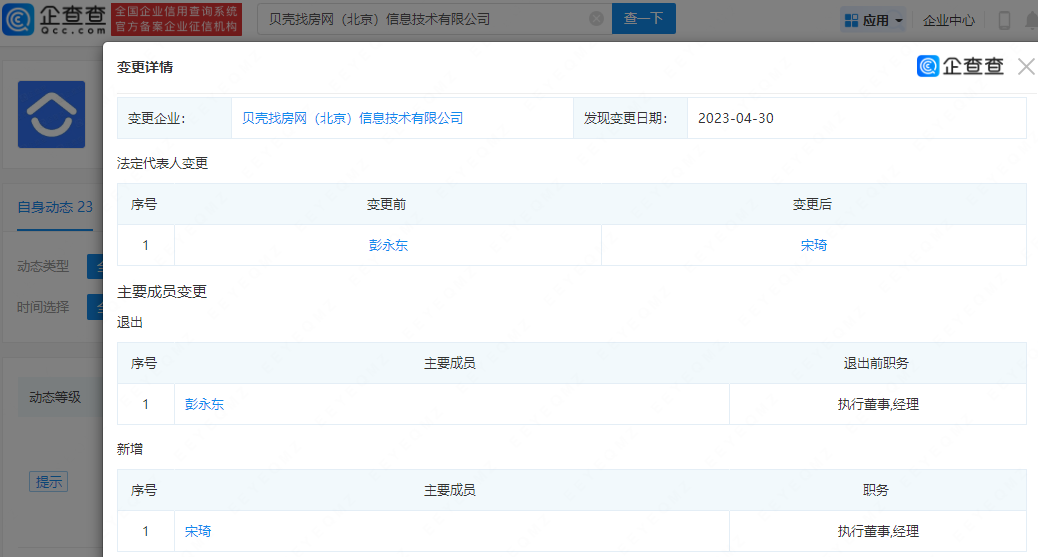1038x557 pixels.
Task: Click 彭永东 in the 退出 members table
Action: 205,405
